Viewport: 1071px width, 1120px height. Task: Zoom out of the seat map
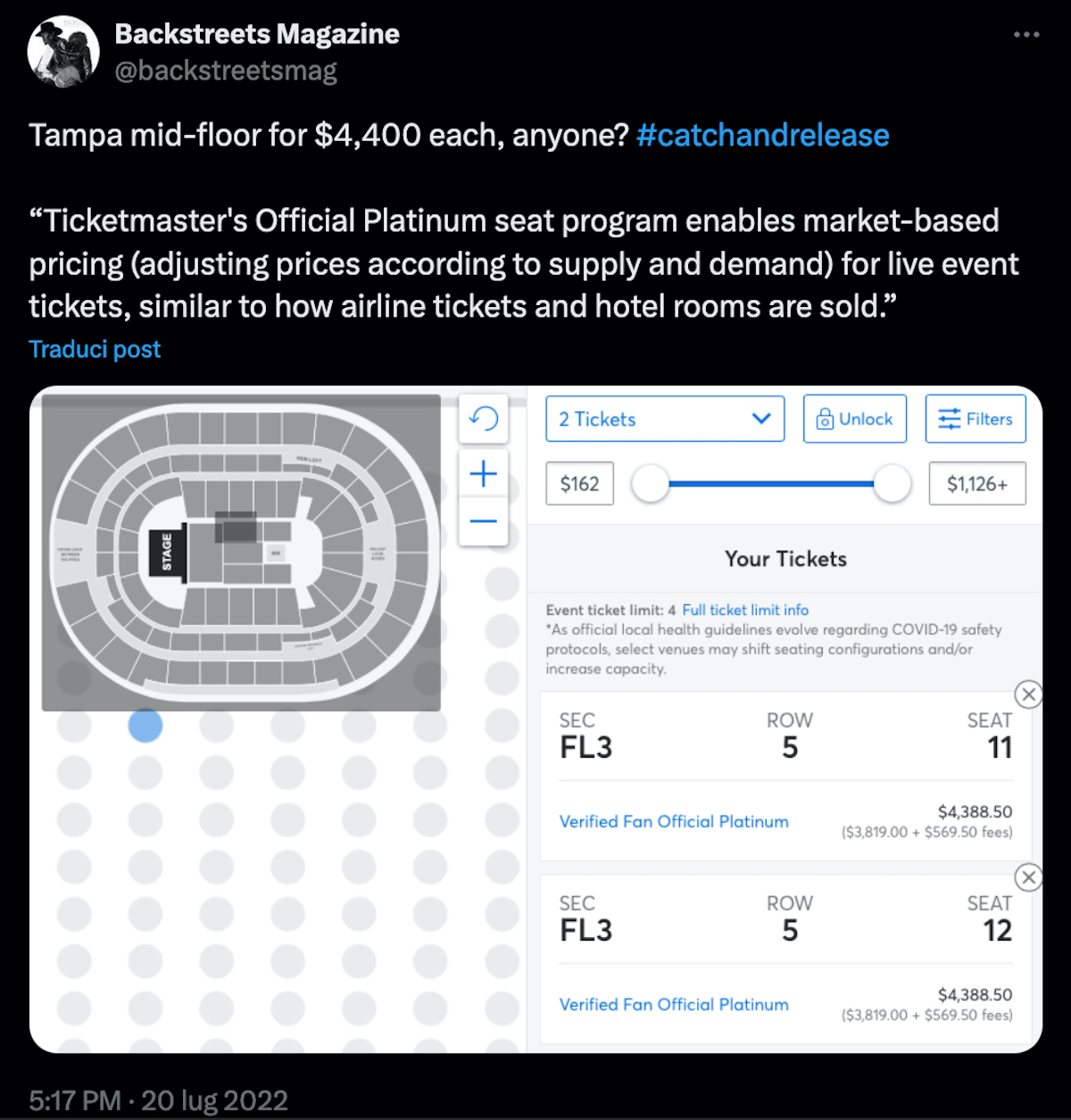483,521
